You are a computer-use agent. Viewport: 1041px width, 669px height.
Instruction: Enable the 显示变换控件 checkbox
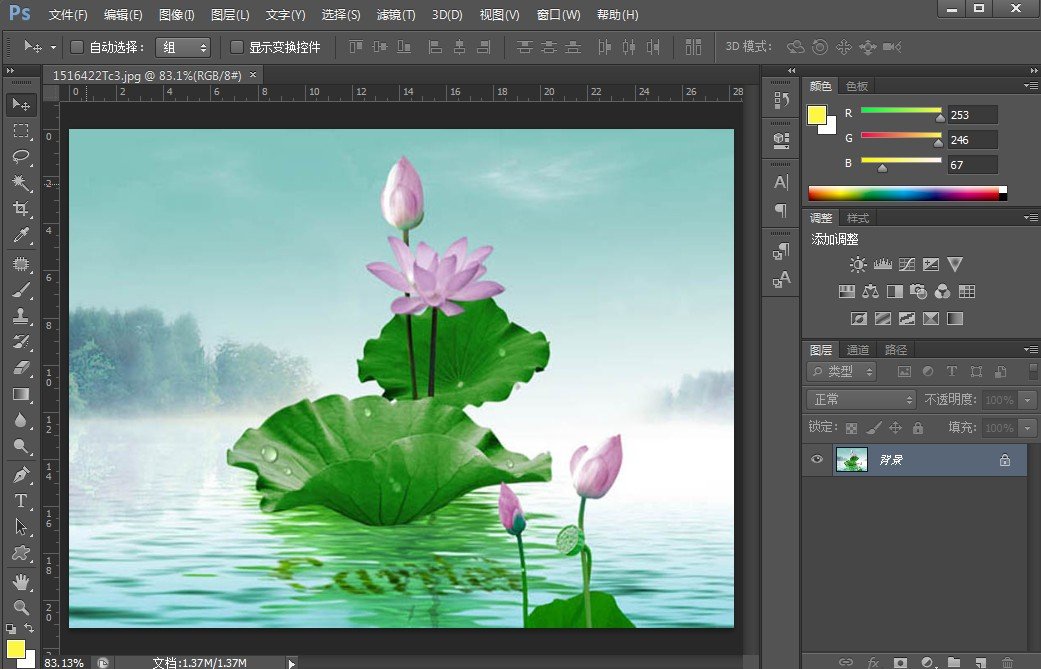(237, 47)
